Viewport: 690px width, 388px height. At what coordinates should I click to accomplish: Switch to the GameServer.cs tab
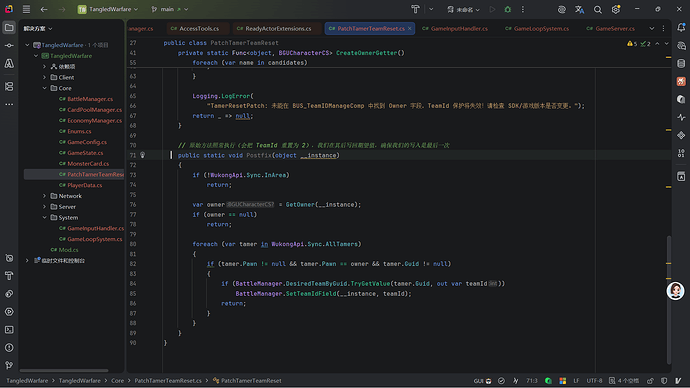pos(610,29)
